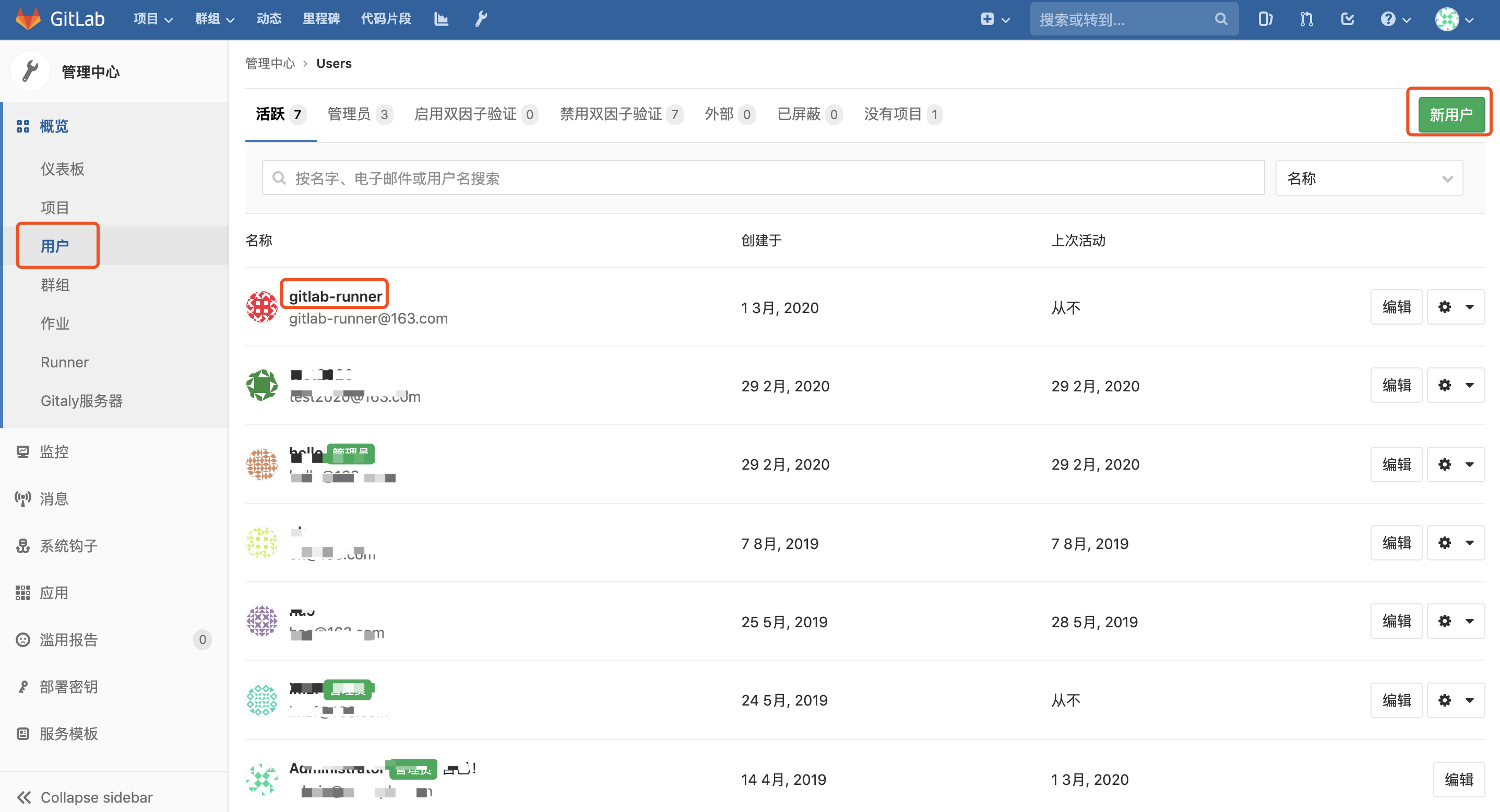Open the admin wrench icon in top bar

coord(480,19)
